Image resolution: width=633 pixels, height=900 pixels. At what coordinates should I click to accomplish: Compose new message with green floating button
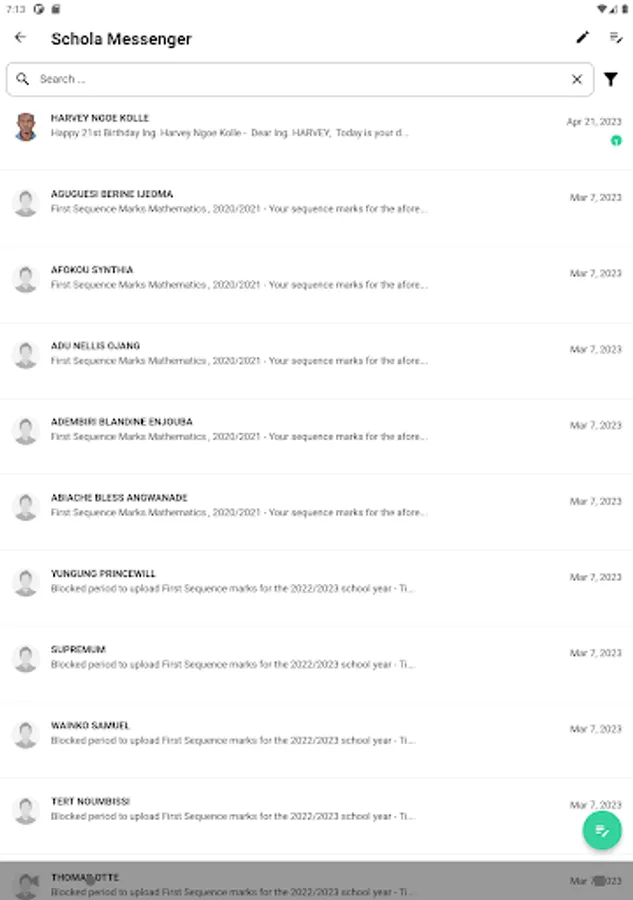tap(602, 830)
